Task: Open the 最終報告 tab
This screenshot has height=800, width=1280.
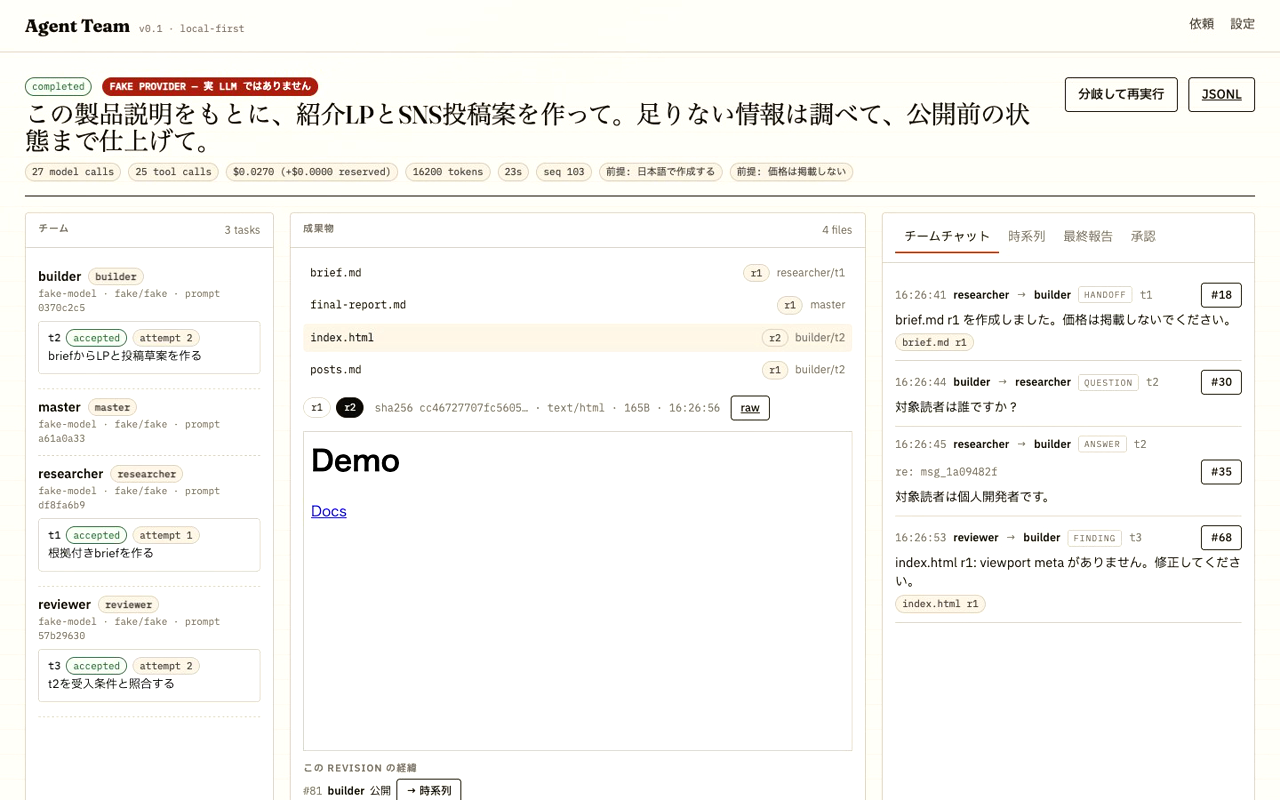Action: pyautogui.click(x=1088, y=237)
